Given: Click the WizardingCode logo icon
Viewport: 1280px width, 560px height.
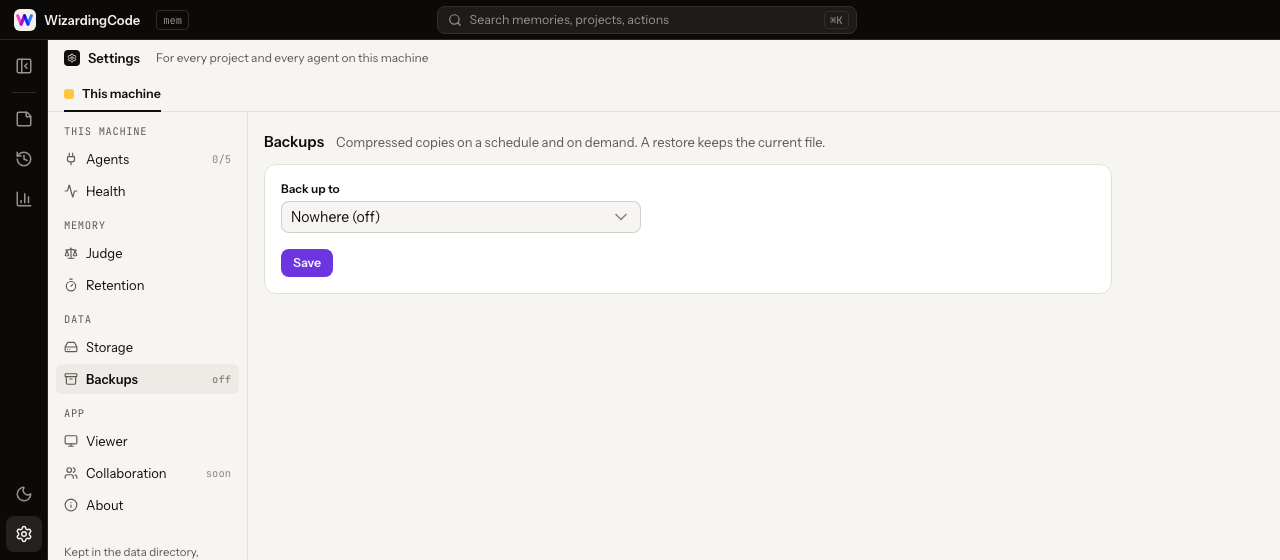Looking at the screenshot, I should point(25,20).
